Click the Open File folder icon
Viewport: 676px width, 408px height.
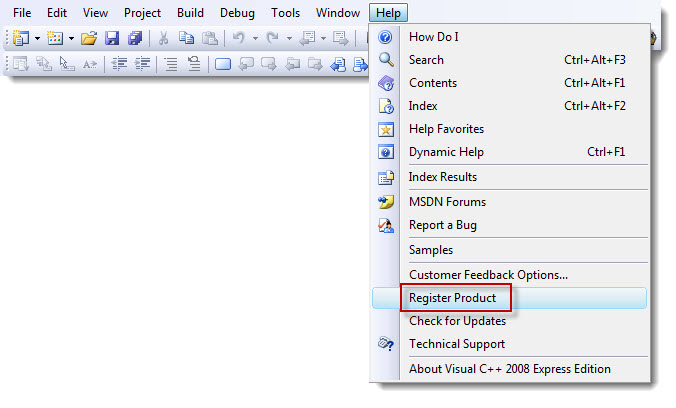coord(89,38)
